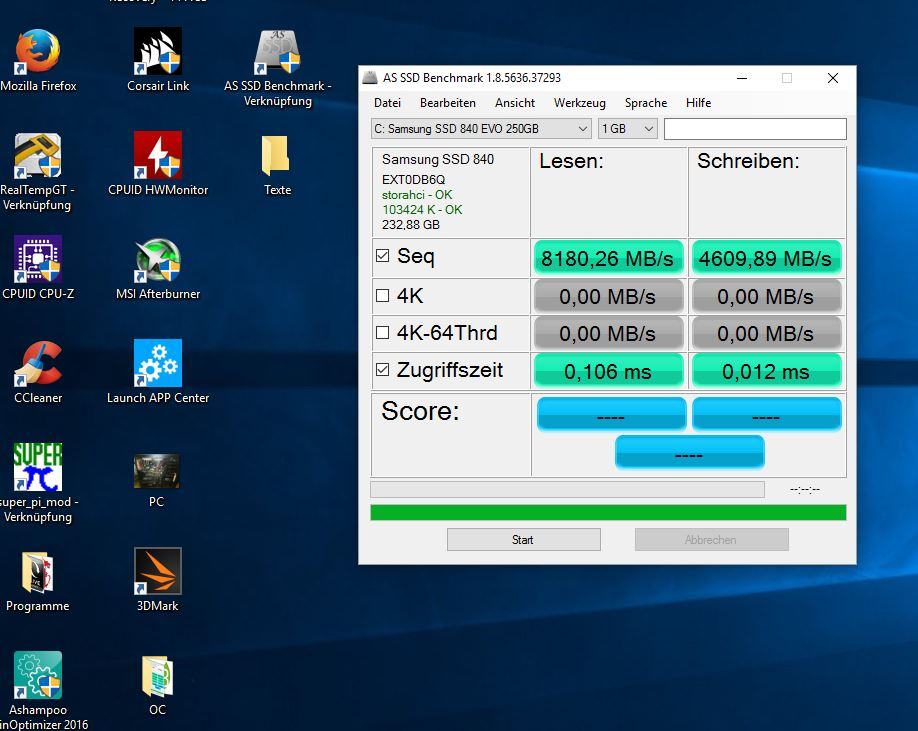Click the 4K-64Thrd write 0,00 MB/s value
This screenshot has height=731, width=918.
coord(766,334)
